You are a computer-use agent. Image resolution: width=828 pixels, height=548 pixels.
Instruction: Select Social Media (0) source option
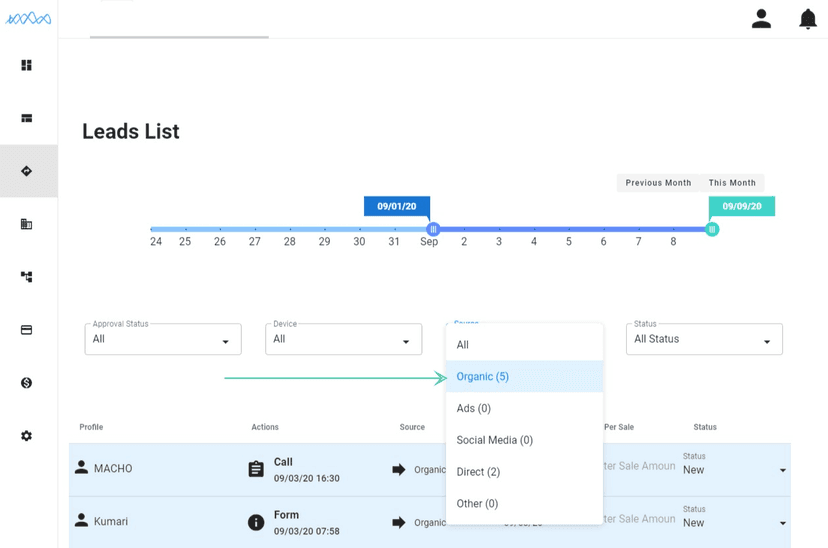(494, 440)
